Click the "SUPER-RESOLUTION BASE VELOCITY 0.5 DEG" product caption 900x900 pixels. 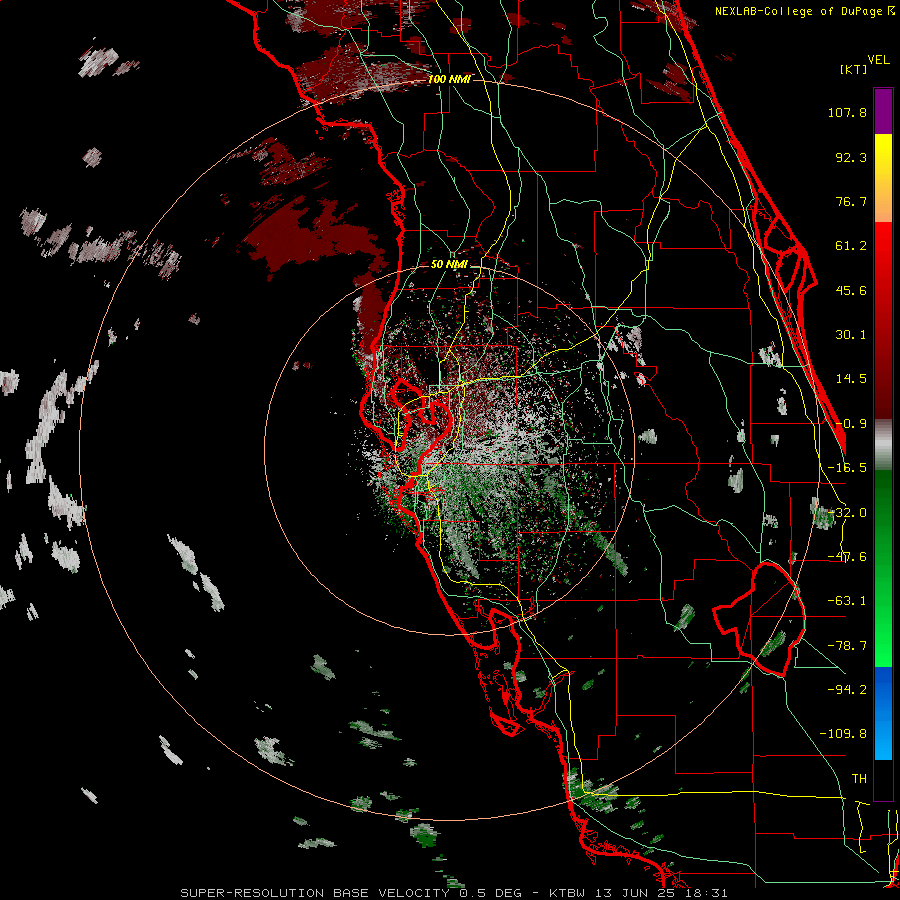(351, 893)
